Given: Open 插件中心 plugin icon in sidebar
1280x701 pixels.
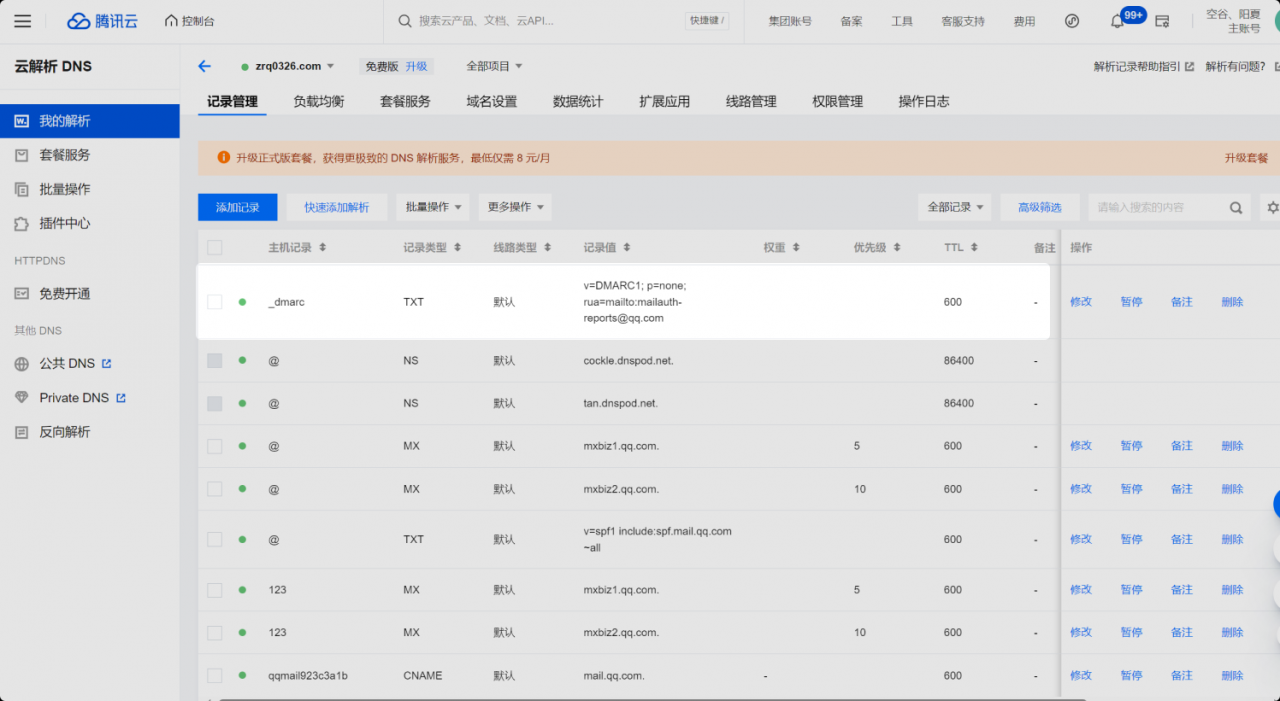Looking at the screenshot, I should (x=21, y=223).
